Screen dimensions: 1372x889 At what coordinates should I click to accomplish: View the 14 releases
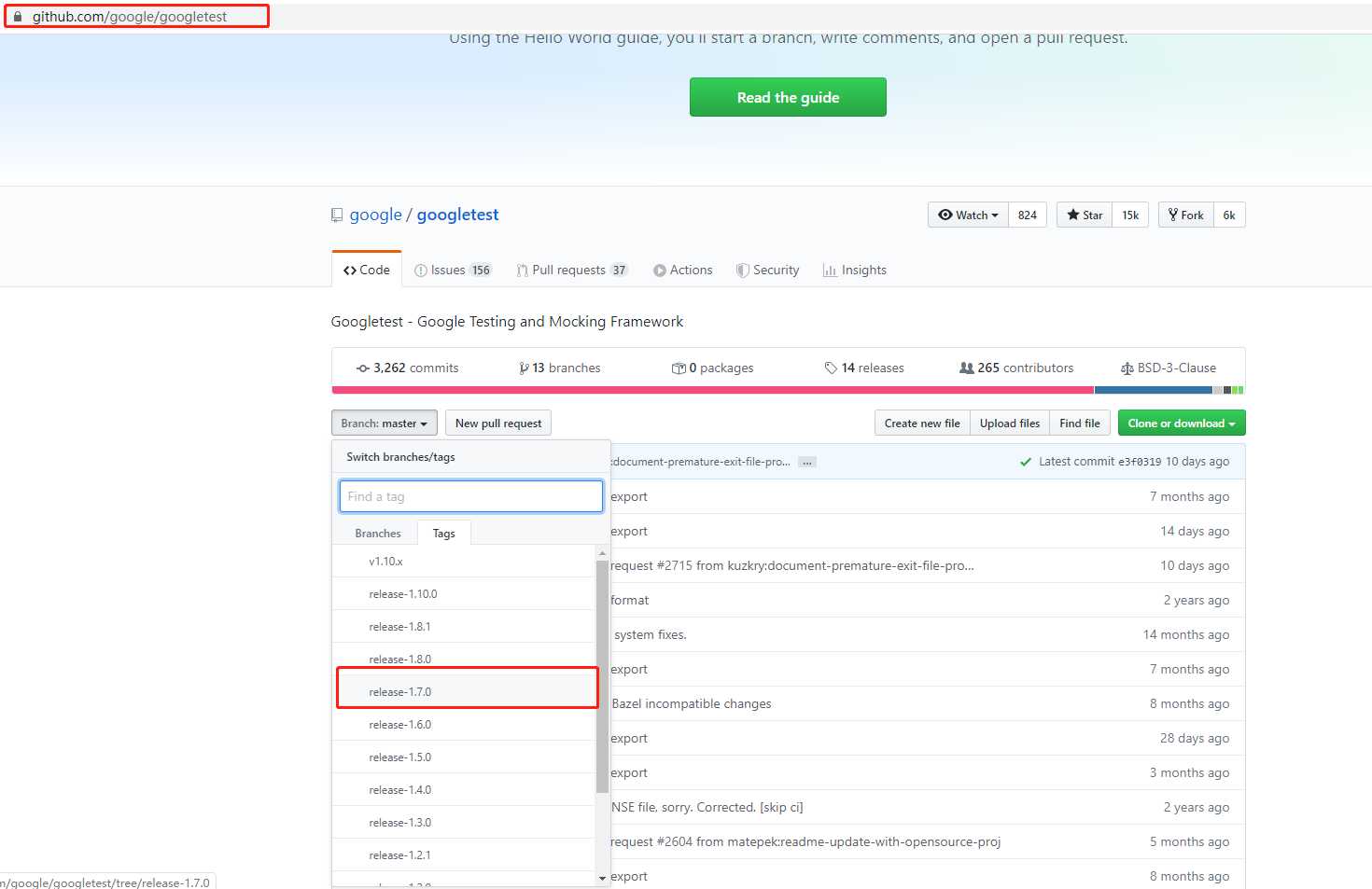point(864,368)
